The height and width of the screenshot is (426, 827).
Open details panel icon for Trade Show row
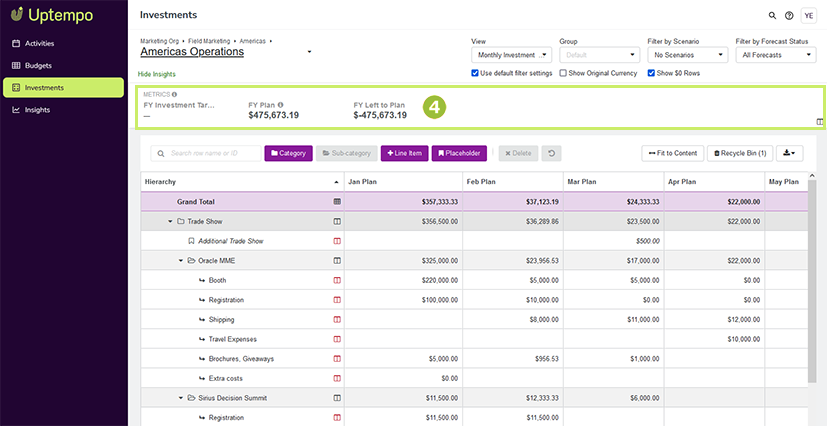click(x=337, y=221)
